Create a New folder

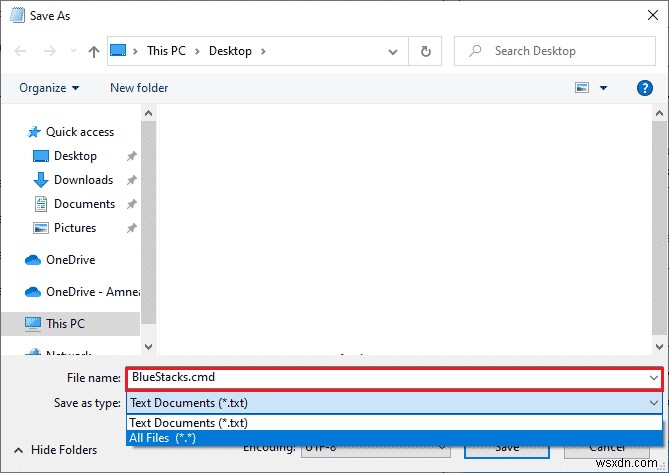[139, 88]
